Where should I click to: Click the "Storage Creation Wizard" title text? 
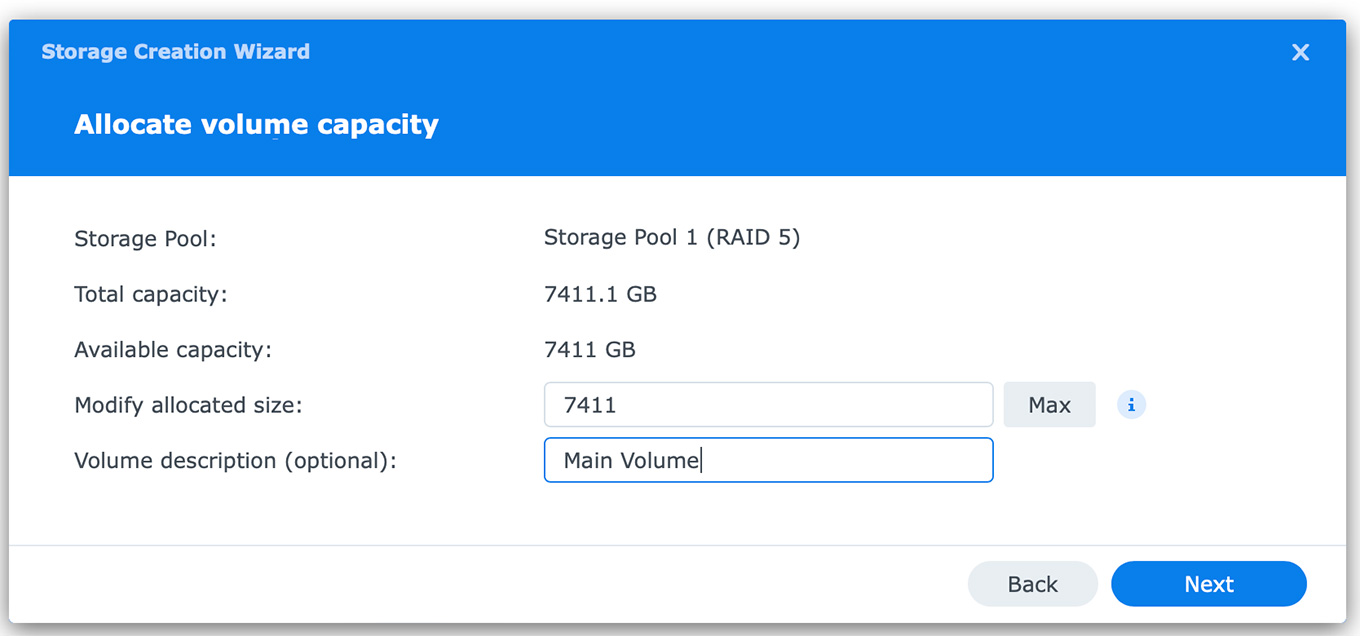[x=175, y=52]
